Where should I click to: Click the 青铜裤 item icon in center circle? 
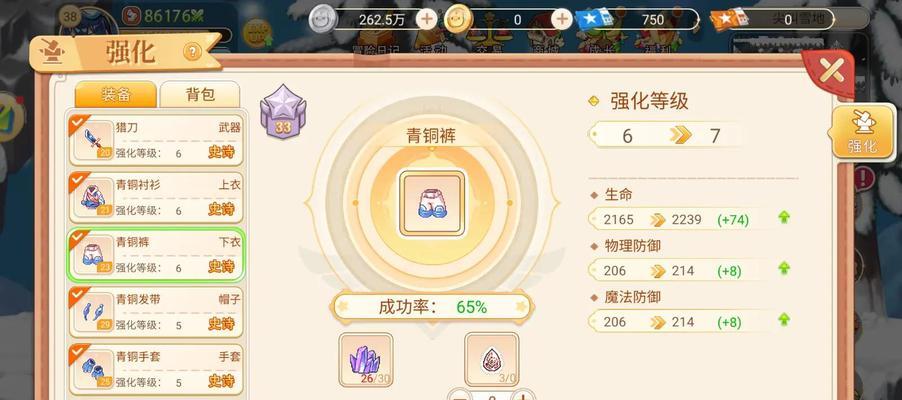[433, 203]
